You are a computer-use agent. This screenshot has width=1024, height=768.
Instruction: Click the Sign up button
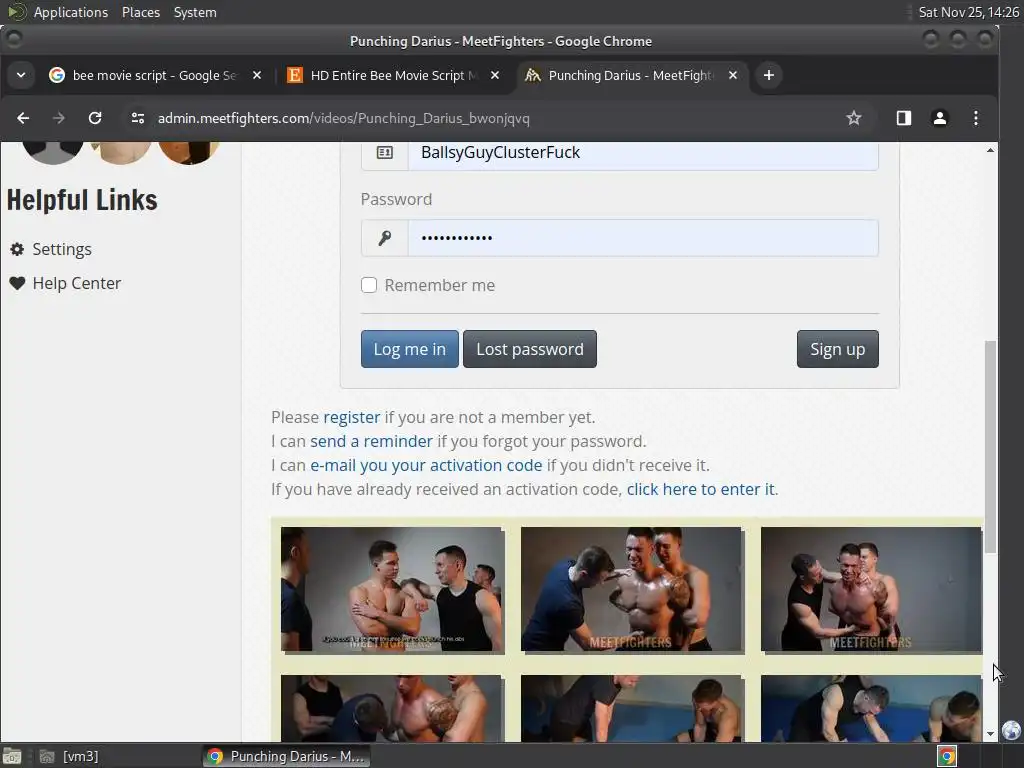(837, 349)
